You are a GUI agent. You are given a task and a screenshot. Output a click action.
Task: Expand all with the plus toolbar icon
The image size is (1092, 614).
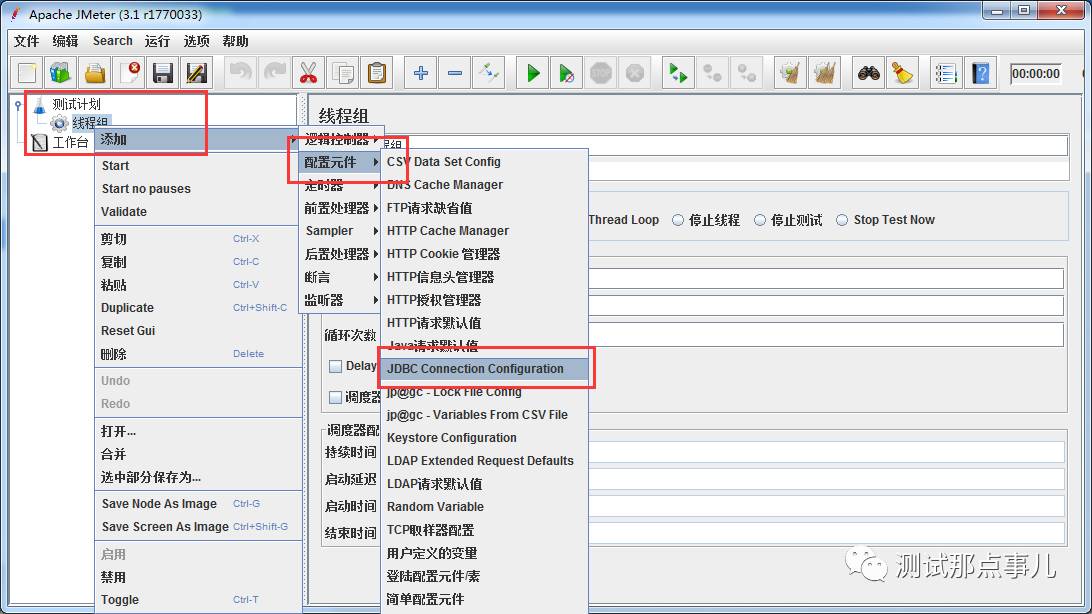click(x=421, y=73)
